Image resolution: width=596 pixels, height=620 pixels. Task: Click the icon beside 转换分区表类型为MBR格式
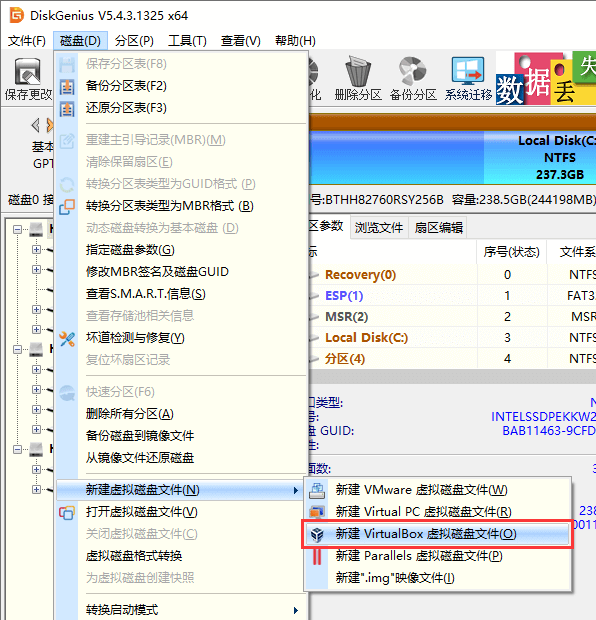point(67,206)
